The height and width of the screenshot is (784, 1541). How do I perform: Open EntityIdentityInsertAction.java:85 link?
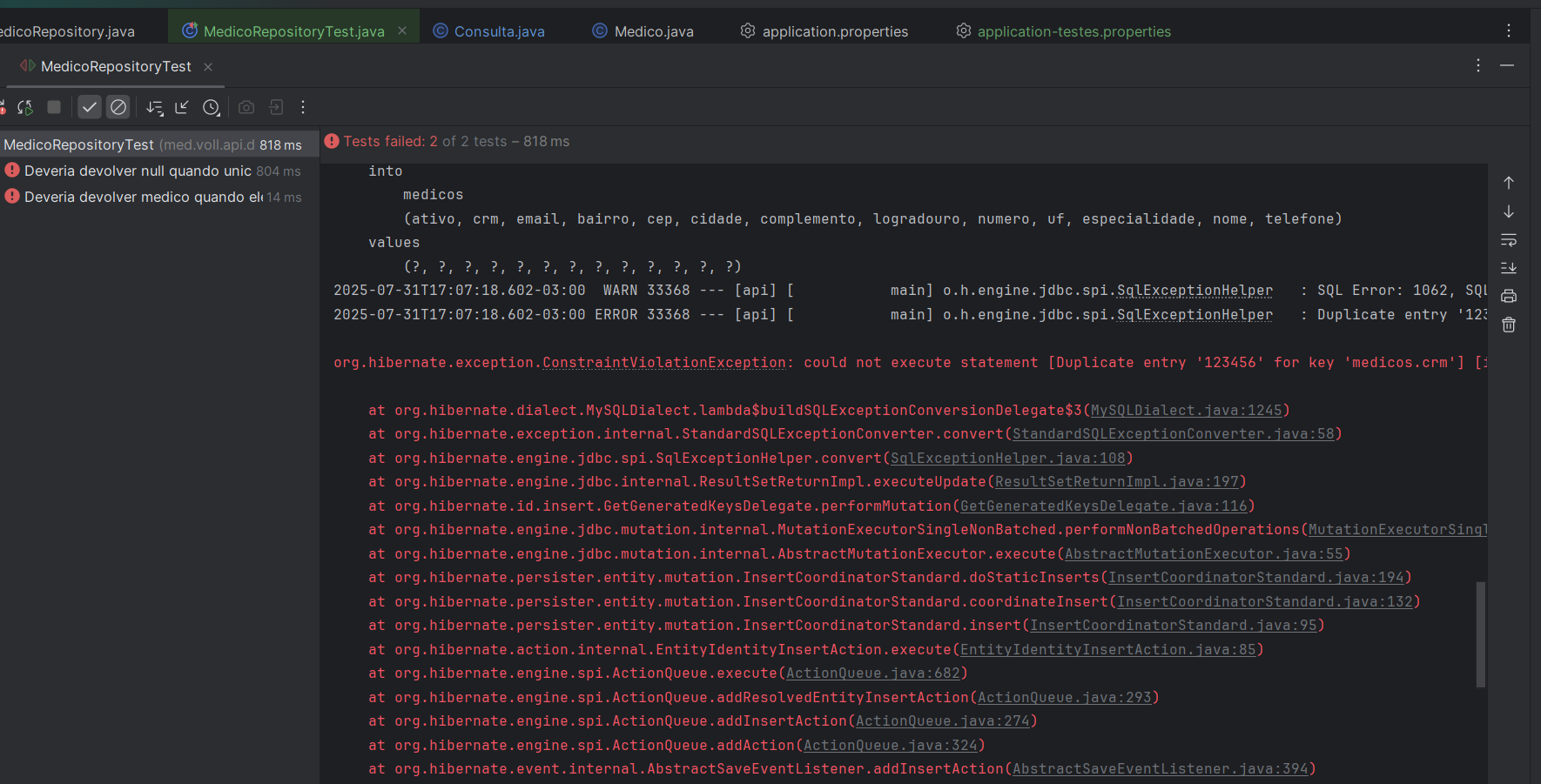[1108, 649]
